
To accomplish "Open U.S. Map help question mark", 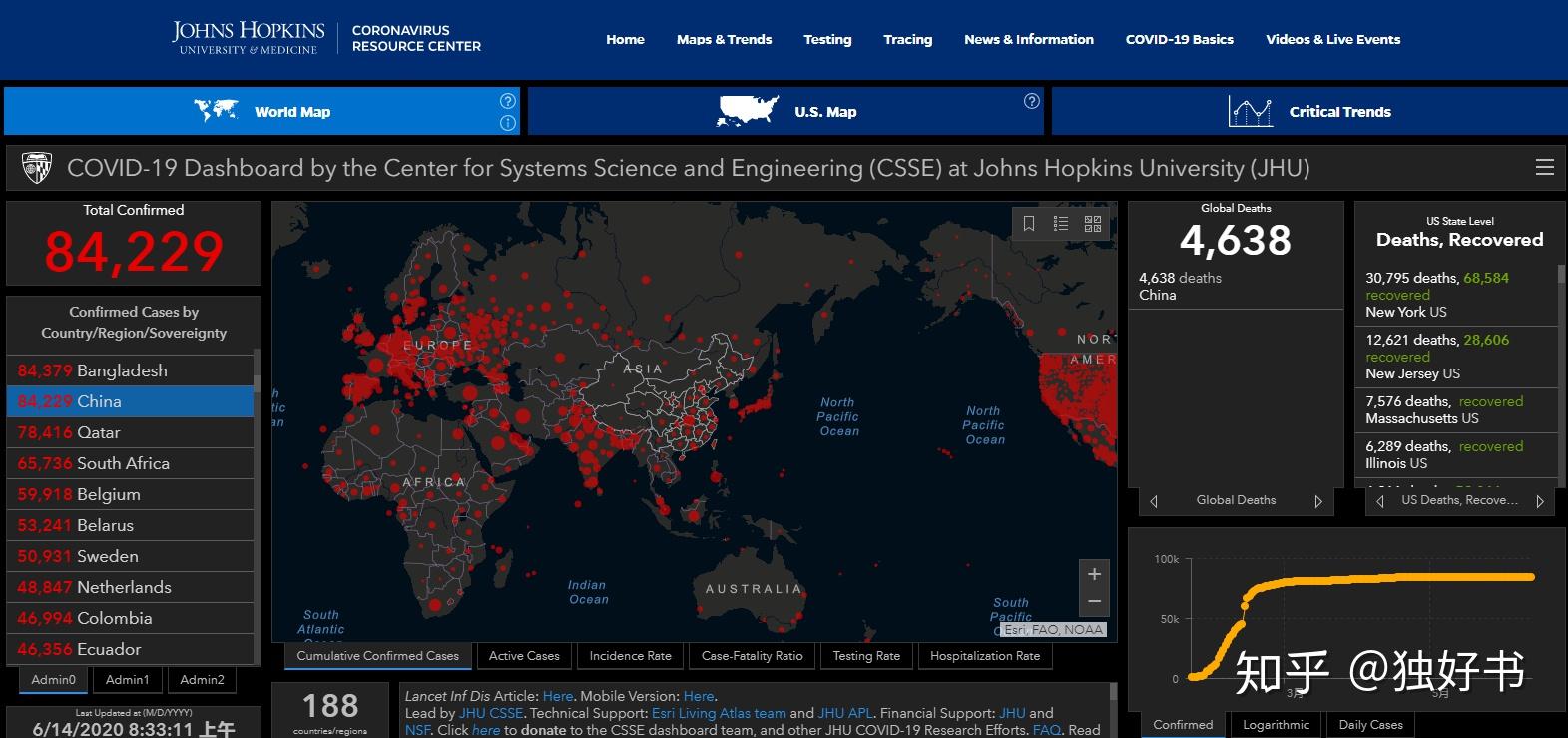I will coord(1032,101).
